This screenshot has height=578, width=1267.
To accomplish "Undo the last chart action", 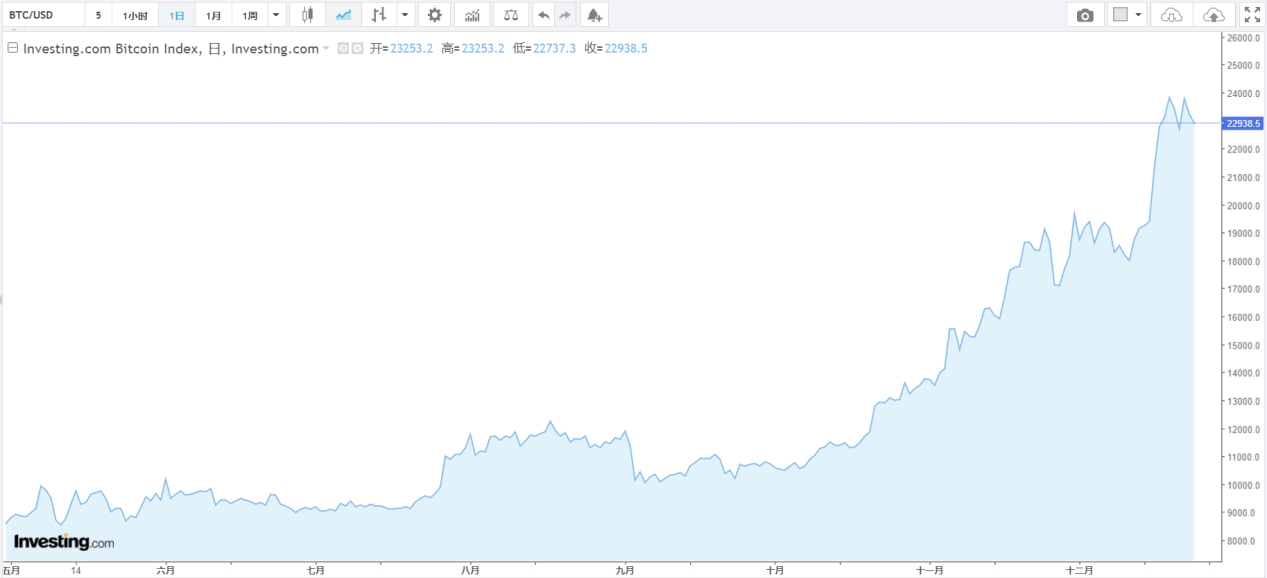I will (x=543, y=15).
